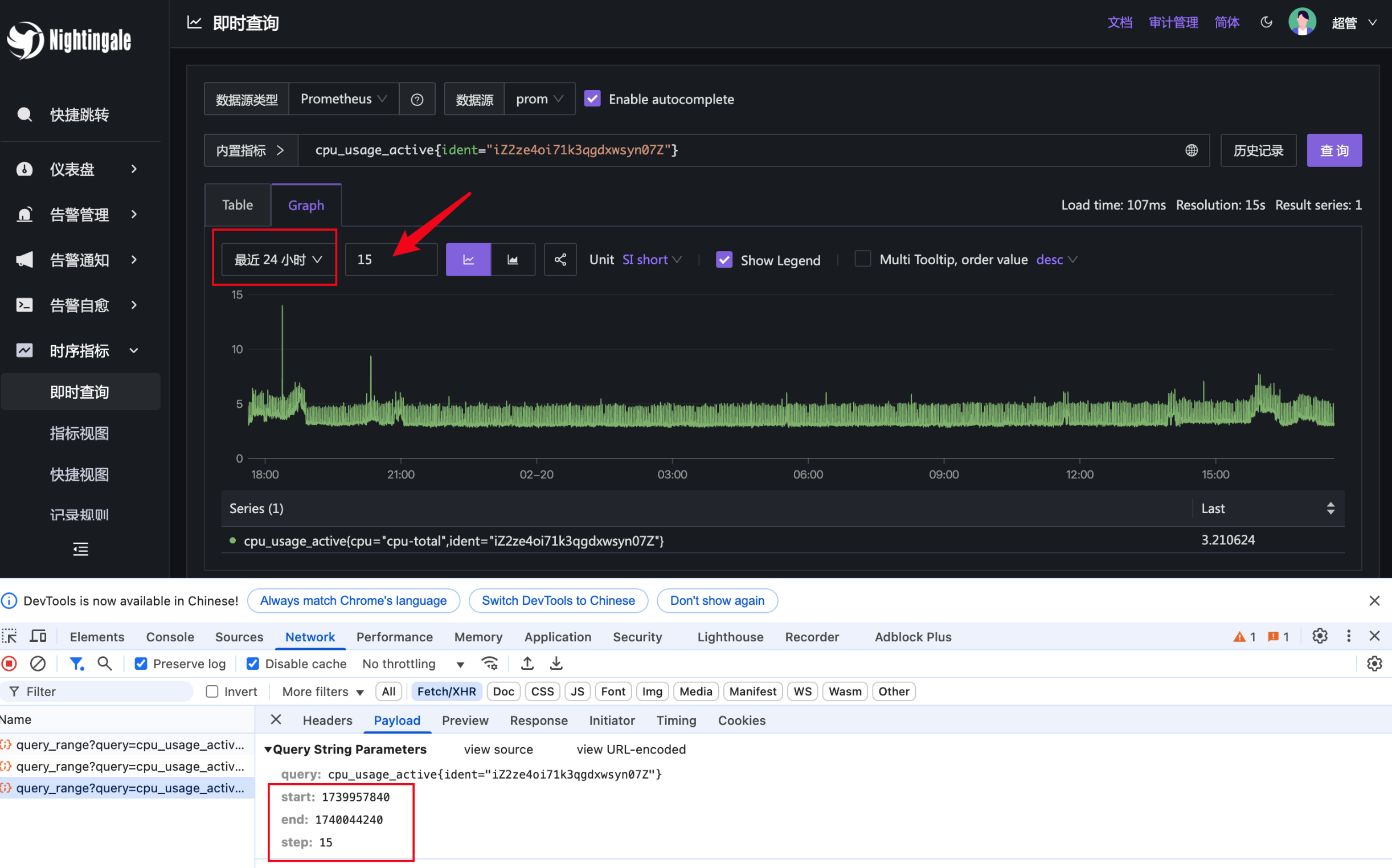Enable the Multi Tooltip checkbox
Viewport: 1392px width, 868px height.
[x=862, y=259]
